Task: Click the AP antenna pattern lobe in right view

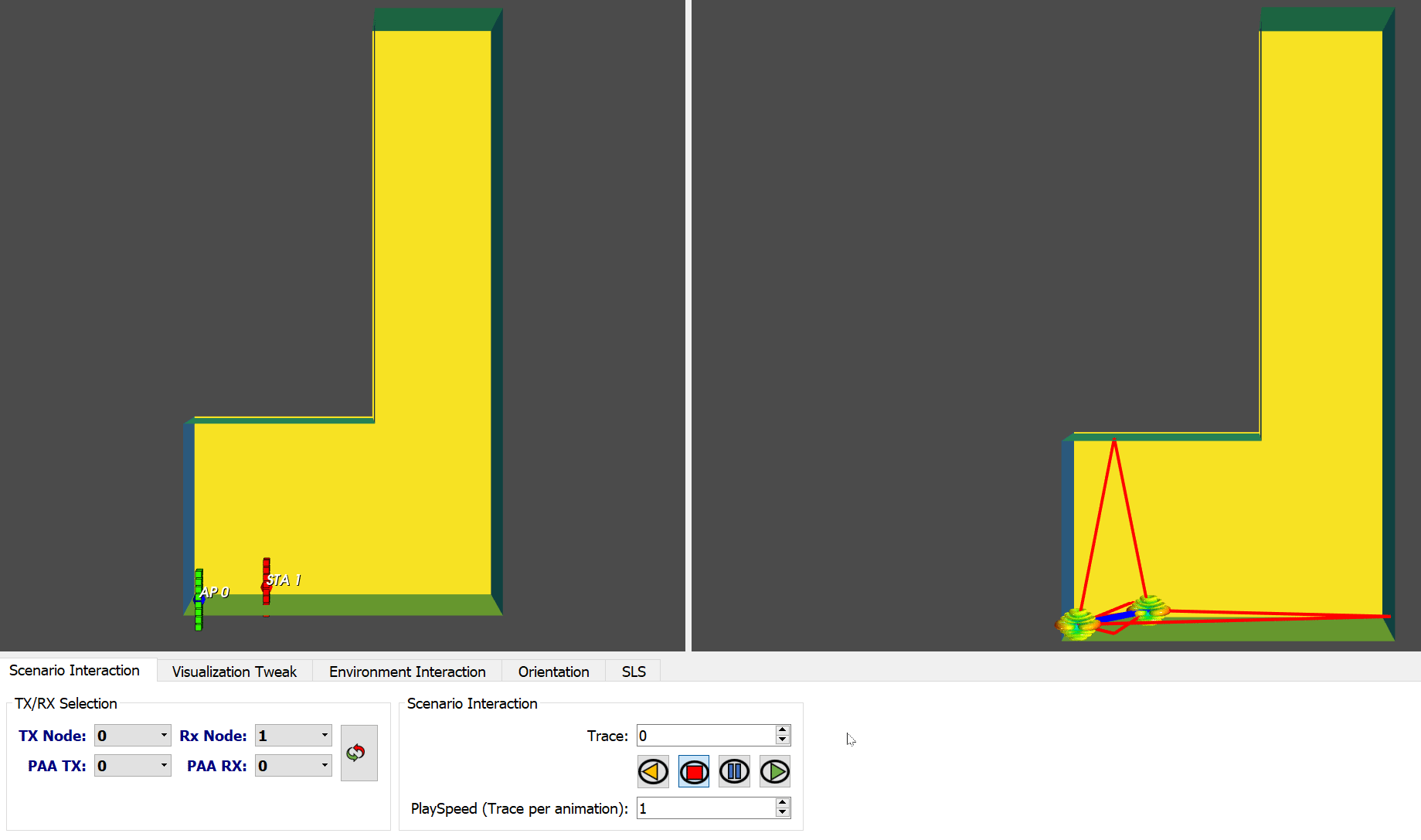Action: 1077,624
